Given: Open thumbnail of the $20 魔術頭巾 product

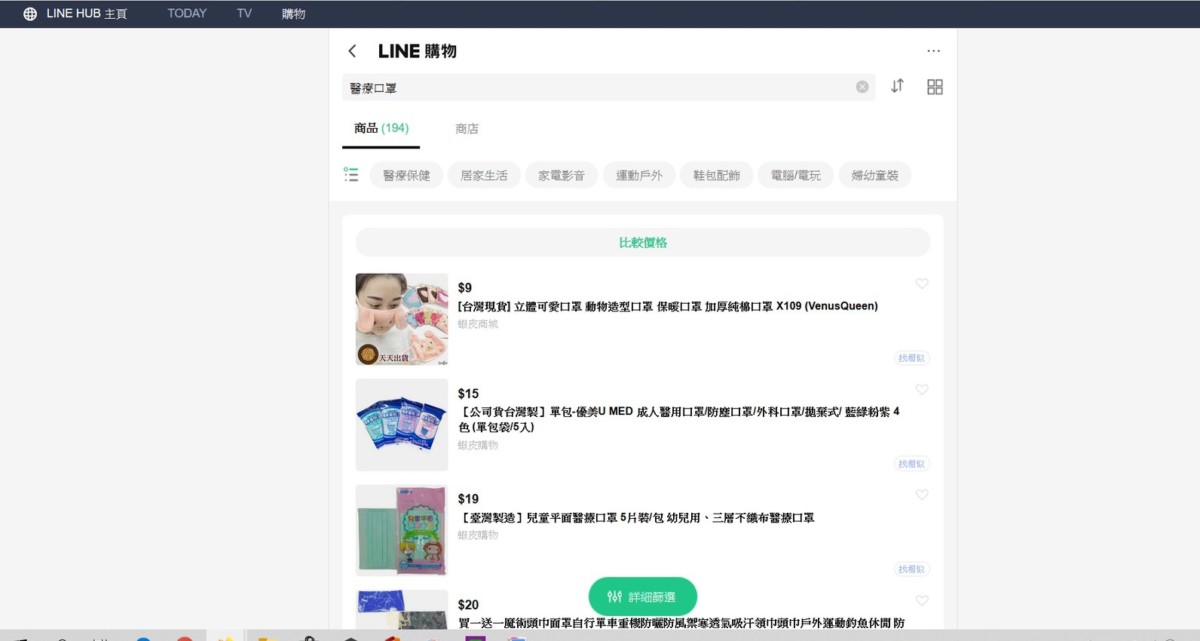Looking at the screenshot, I should [x=402, y=609].
